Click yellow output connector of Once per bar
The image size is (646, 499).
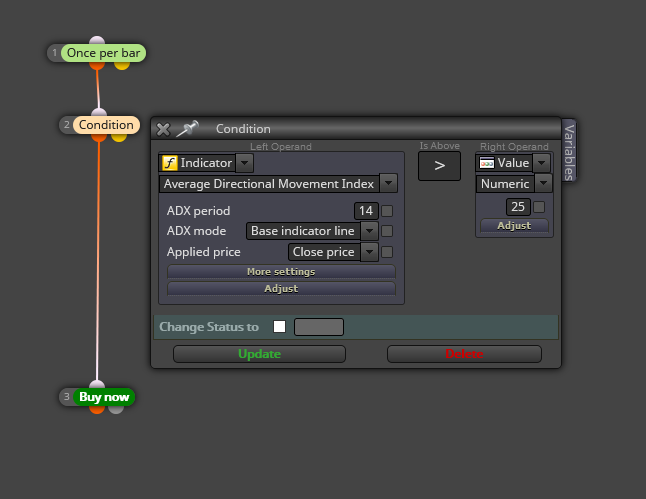point(122,66)
